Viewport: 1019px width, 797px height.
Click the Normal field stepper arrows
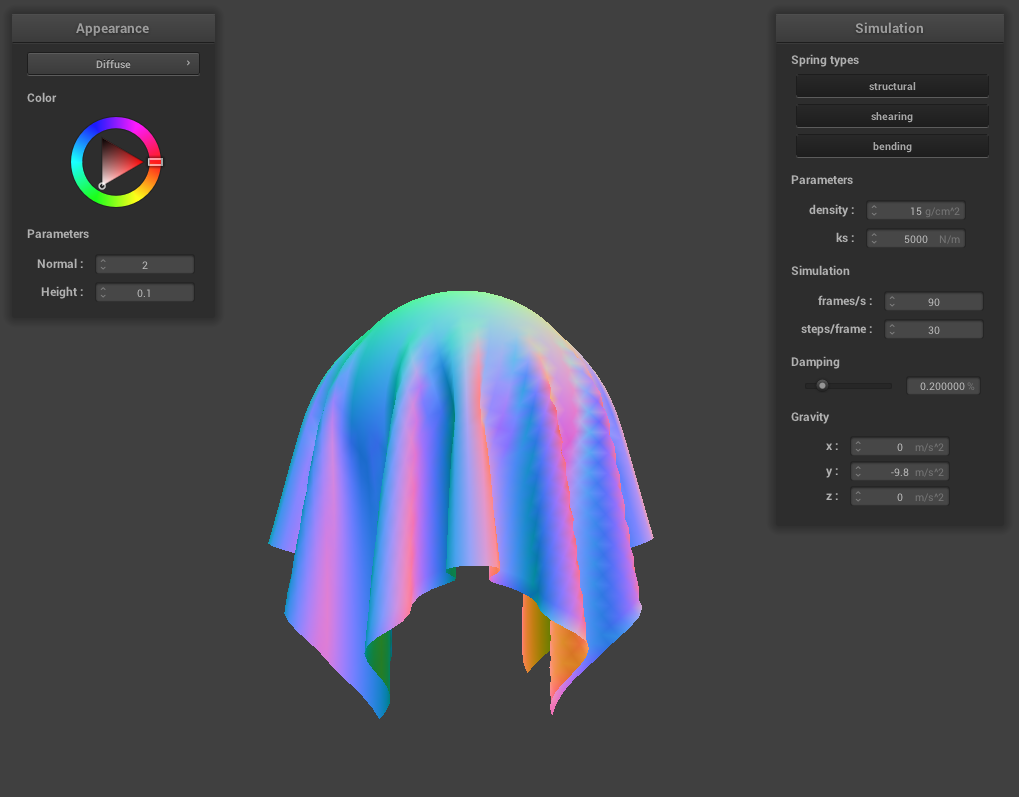click(103, 265)
